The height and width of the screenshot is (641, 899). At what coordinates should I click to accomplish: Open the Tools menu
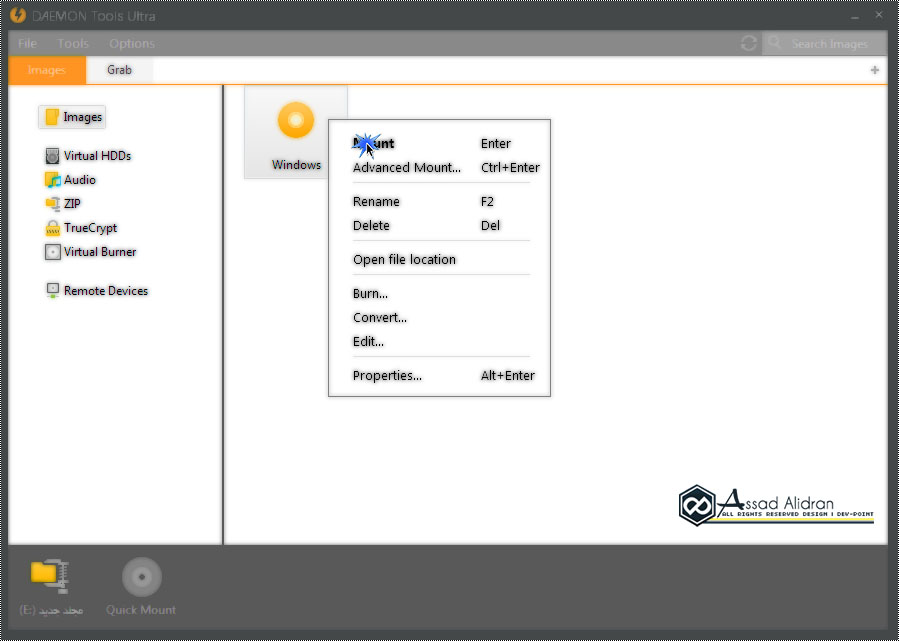pyautogui.click(x=73, y=44)
